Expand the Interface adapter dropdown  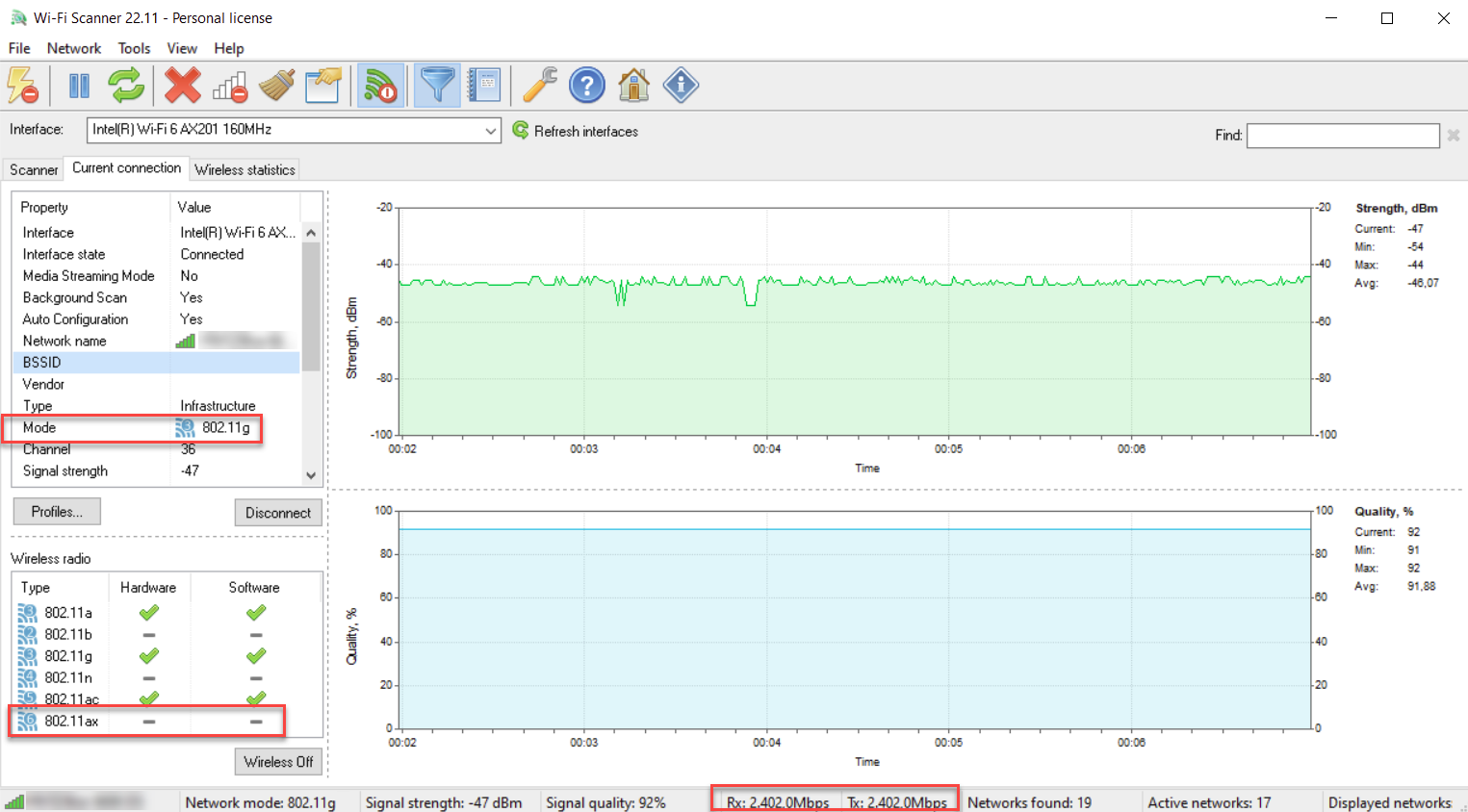[490, 131]
